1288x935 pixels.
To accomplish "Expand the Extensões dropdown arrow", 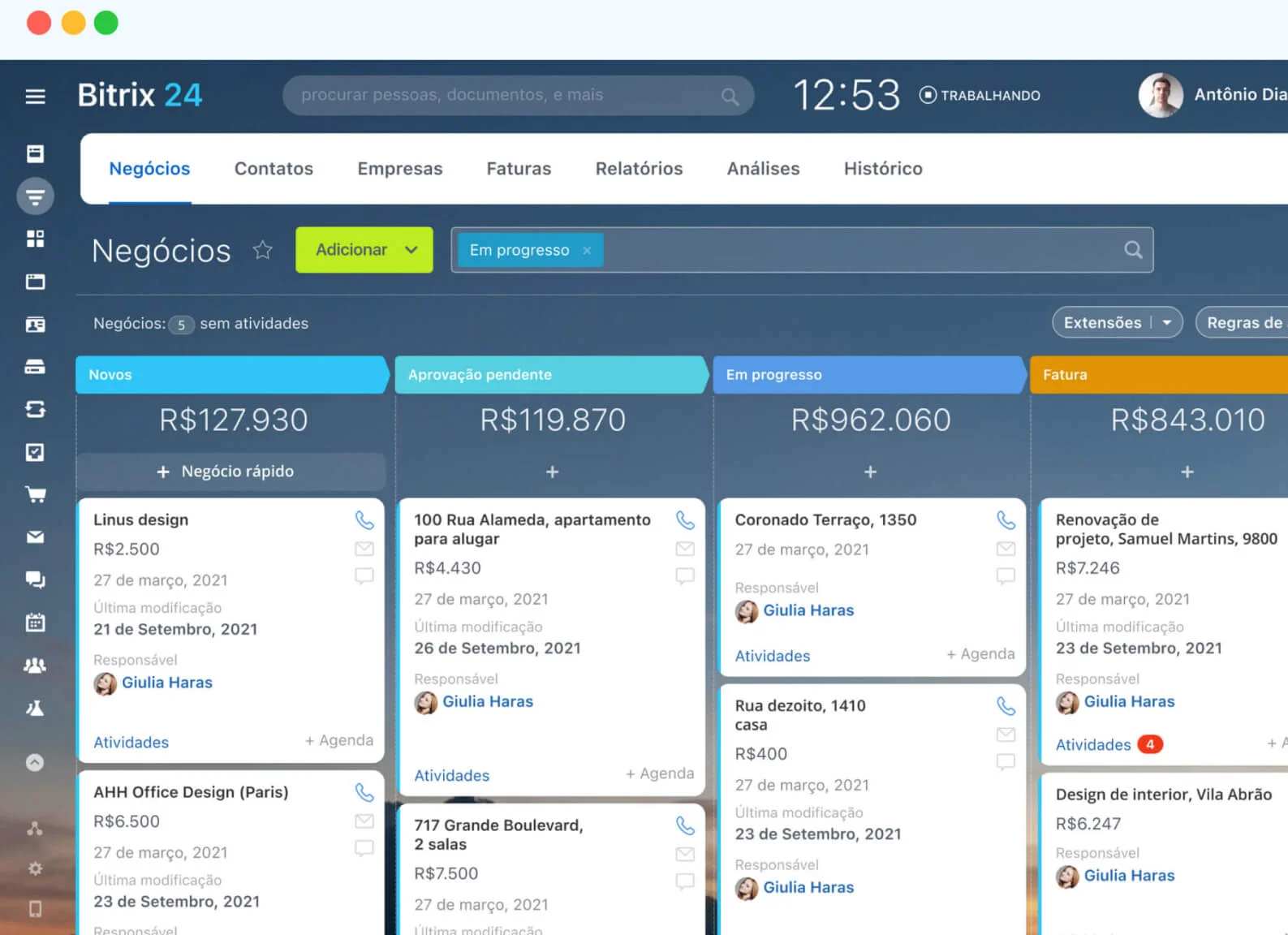I will pyautogui.click(x=1166, y=322).
